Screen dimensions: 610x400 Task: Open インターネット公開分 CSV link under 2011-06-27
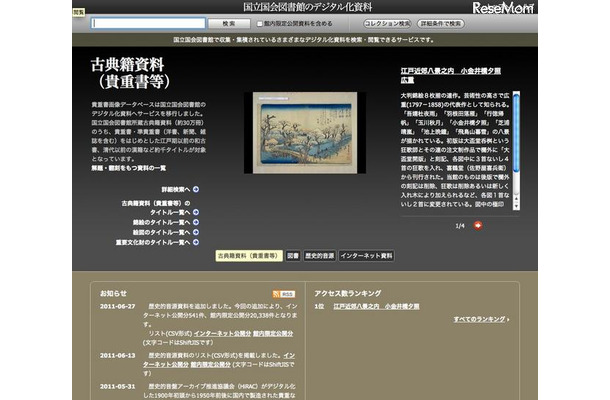222,333
